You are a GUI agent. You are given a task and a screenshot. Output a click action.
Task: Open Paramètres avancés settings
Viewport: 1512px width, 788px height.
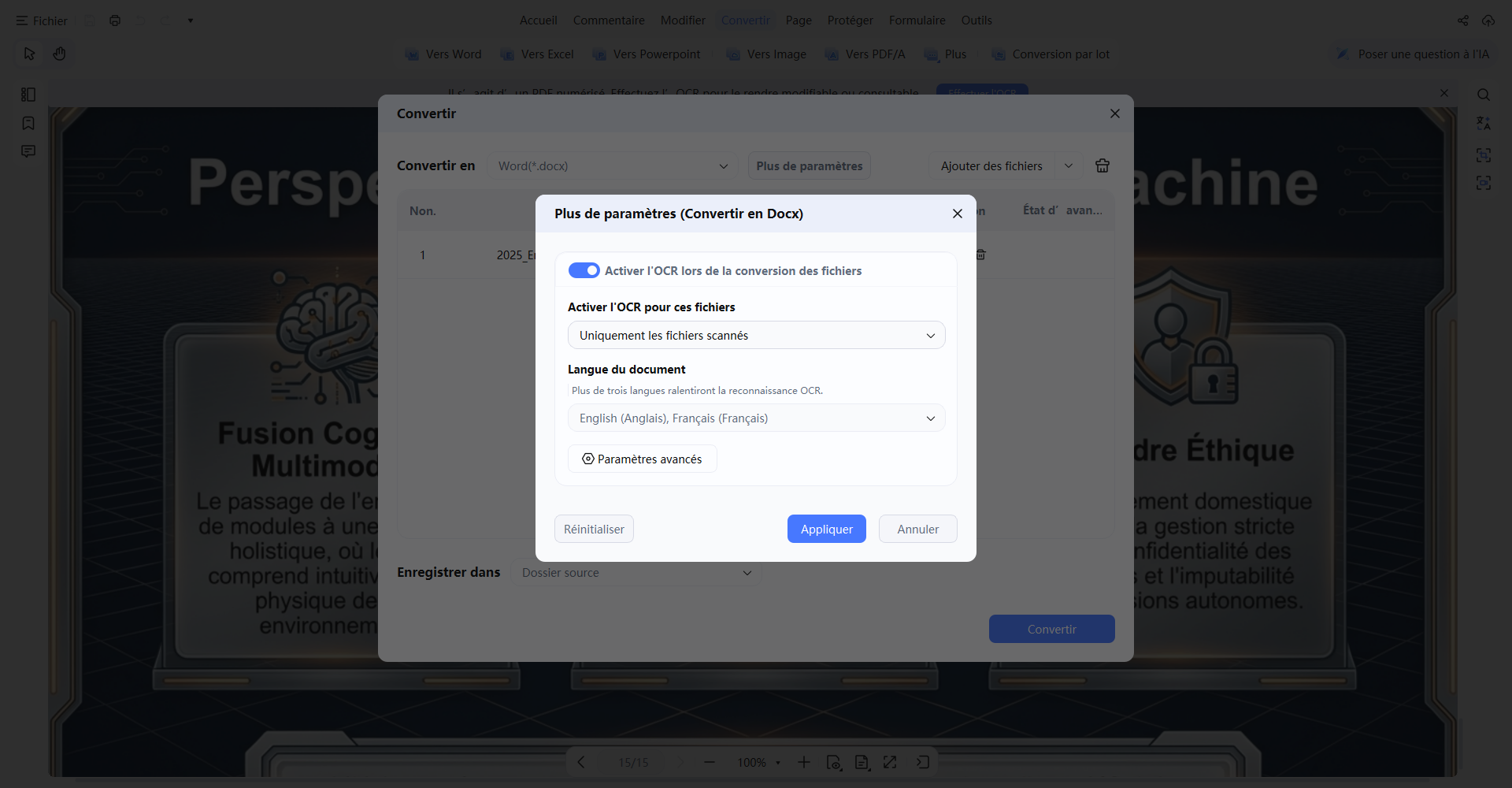tap(642, 459)
